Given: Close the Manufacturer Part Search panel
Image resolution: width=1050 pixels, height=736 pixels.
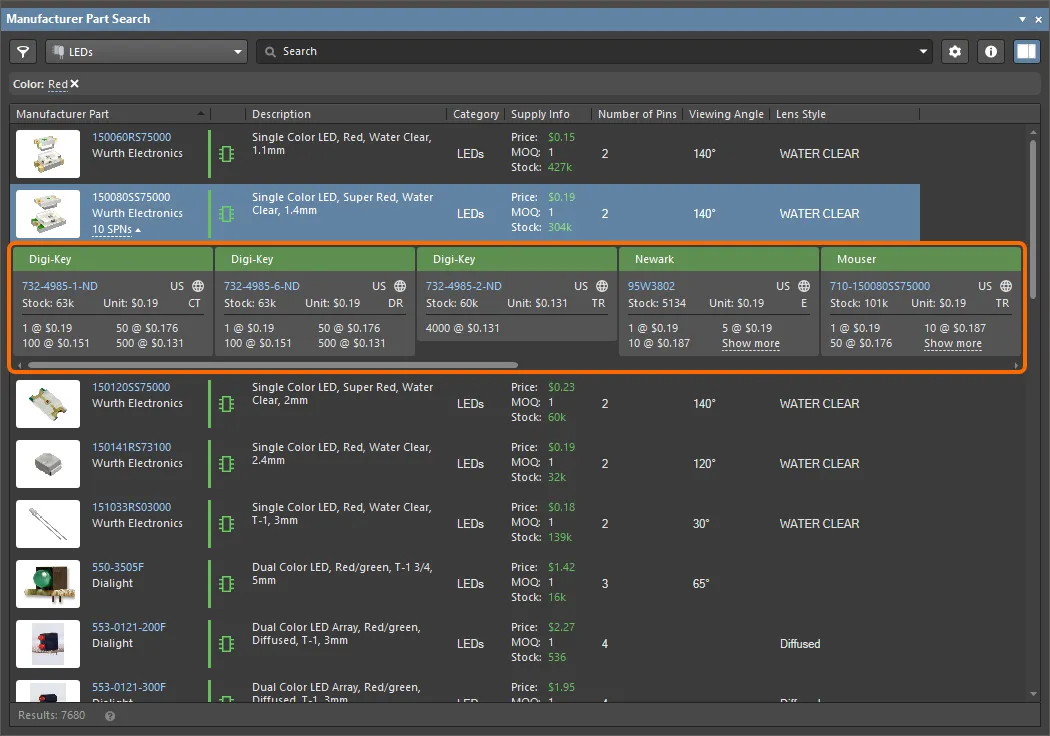Looking at the screenshot, I should pyautogui.click(x=1039, y=19).
